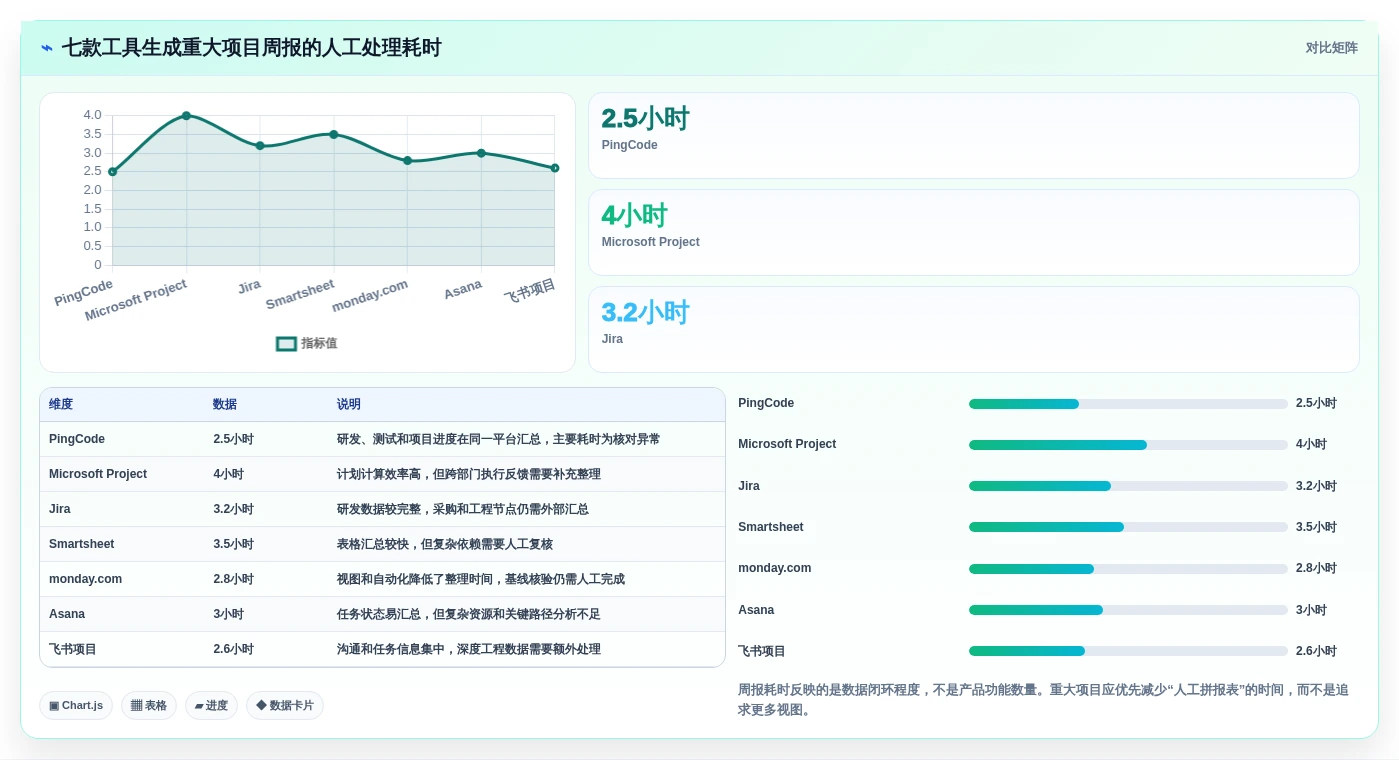Image resolution: width=1399 pixels, height=760 pixels.
Task: Click the 3小时 value beside the Asana progress bar
Action: (1311, 610)
